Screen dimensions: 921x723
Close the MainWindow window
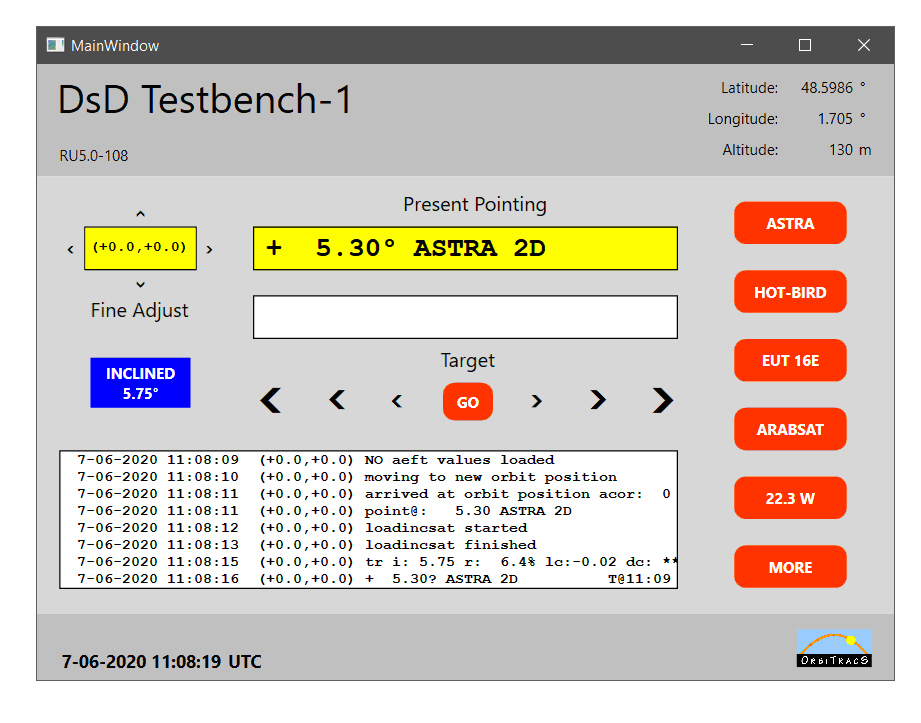point(863,45)
